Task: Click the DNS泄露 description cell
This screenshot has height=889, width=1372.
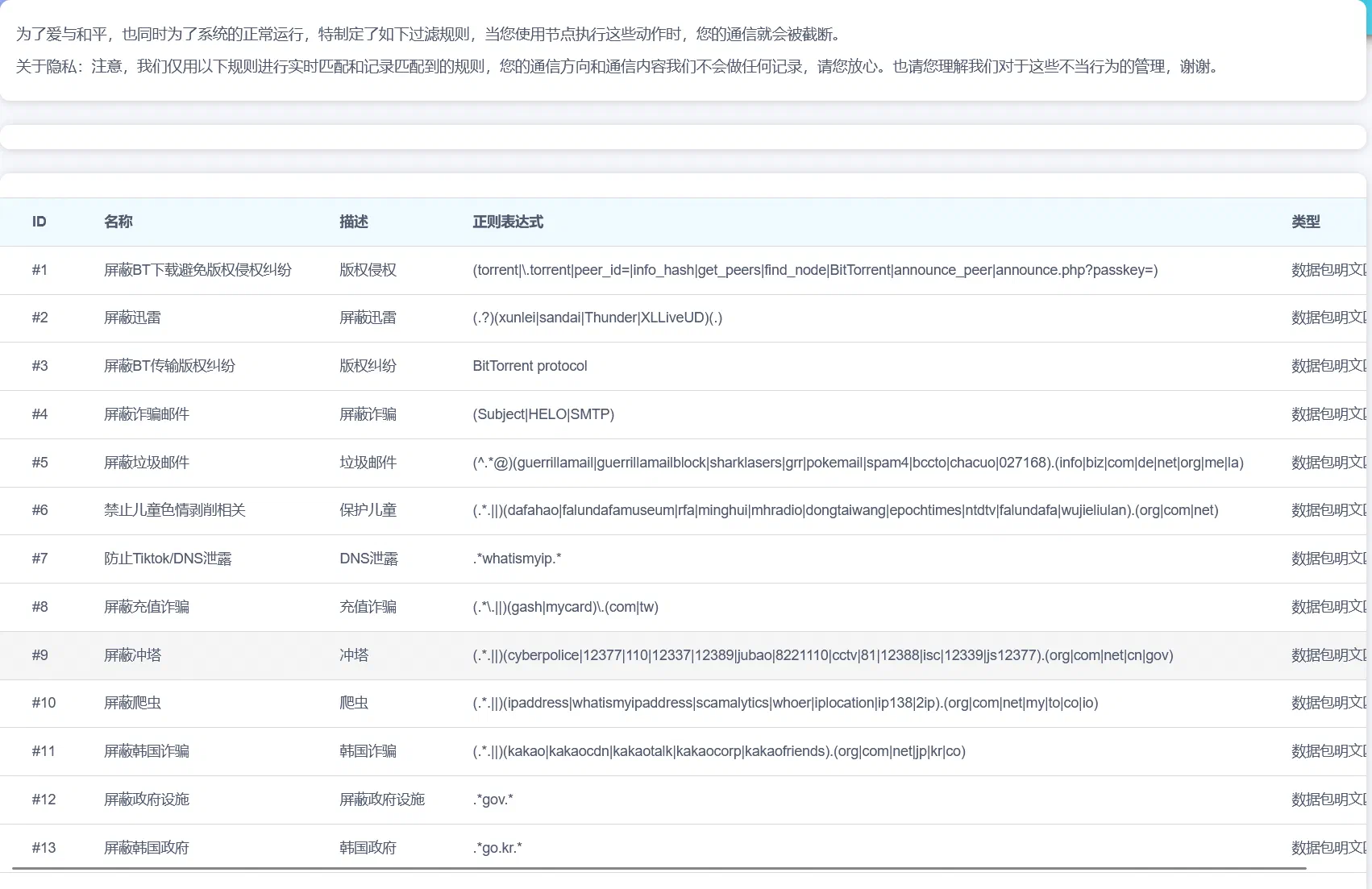Action: pyautogui.click(x=369, y=559)
